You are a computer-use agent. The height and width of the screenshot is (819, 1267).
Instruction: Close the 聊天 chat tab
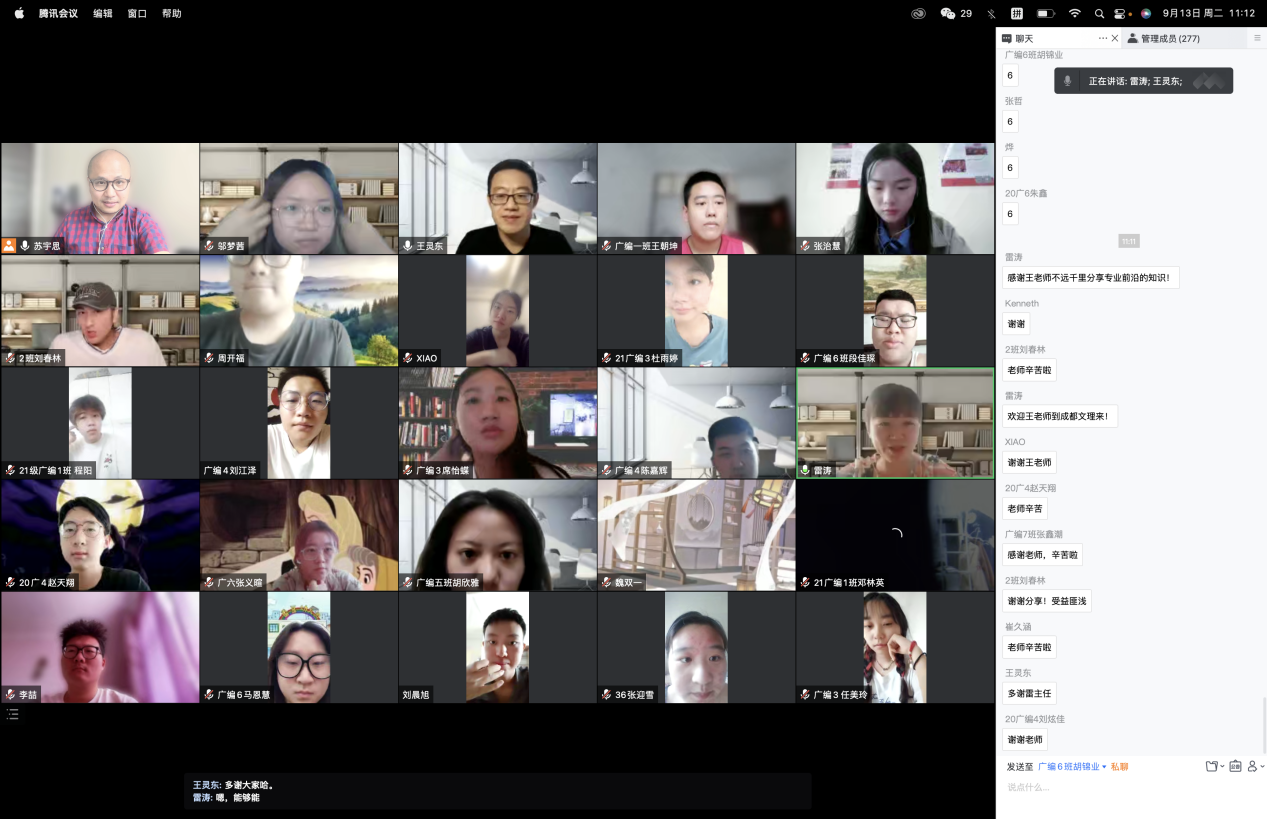click(1115, 38)
